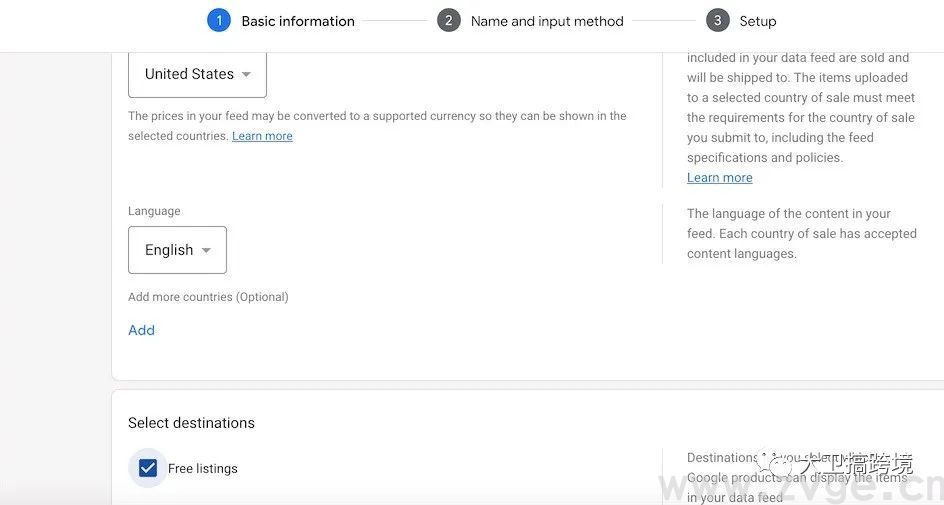Click the arrow in the English dropdown
Viewport: 944px width, 505px height.
point(206,250)
